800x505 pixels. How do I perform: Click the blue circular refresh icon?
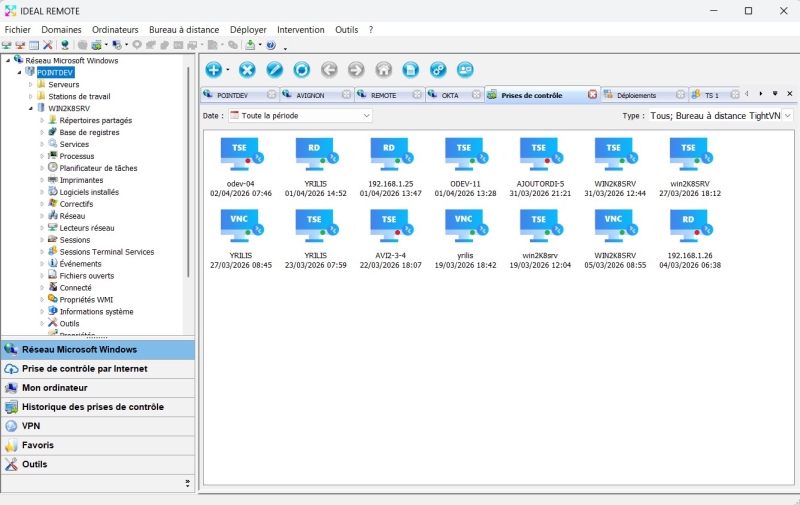coord(301,70)
